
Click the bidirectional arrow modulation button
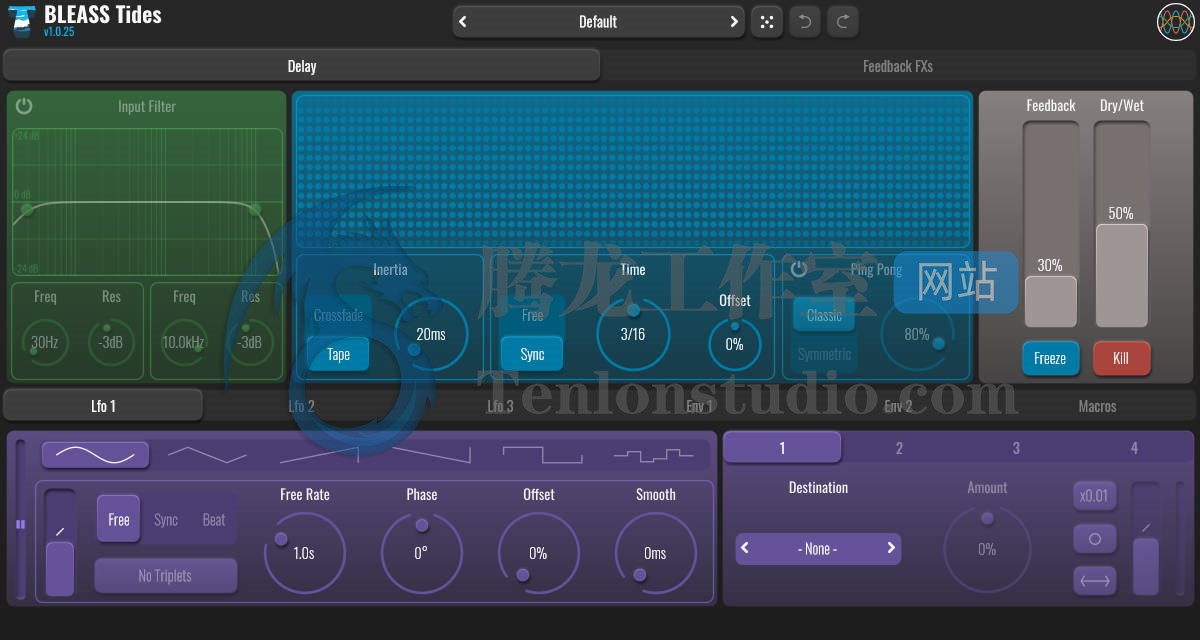[1095, 581]
